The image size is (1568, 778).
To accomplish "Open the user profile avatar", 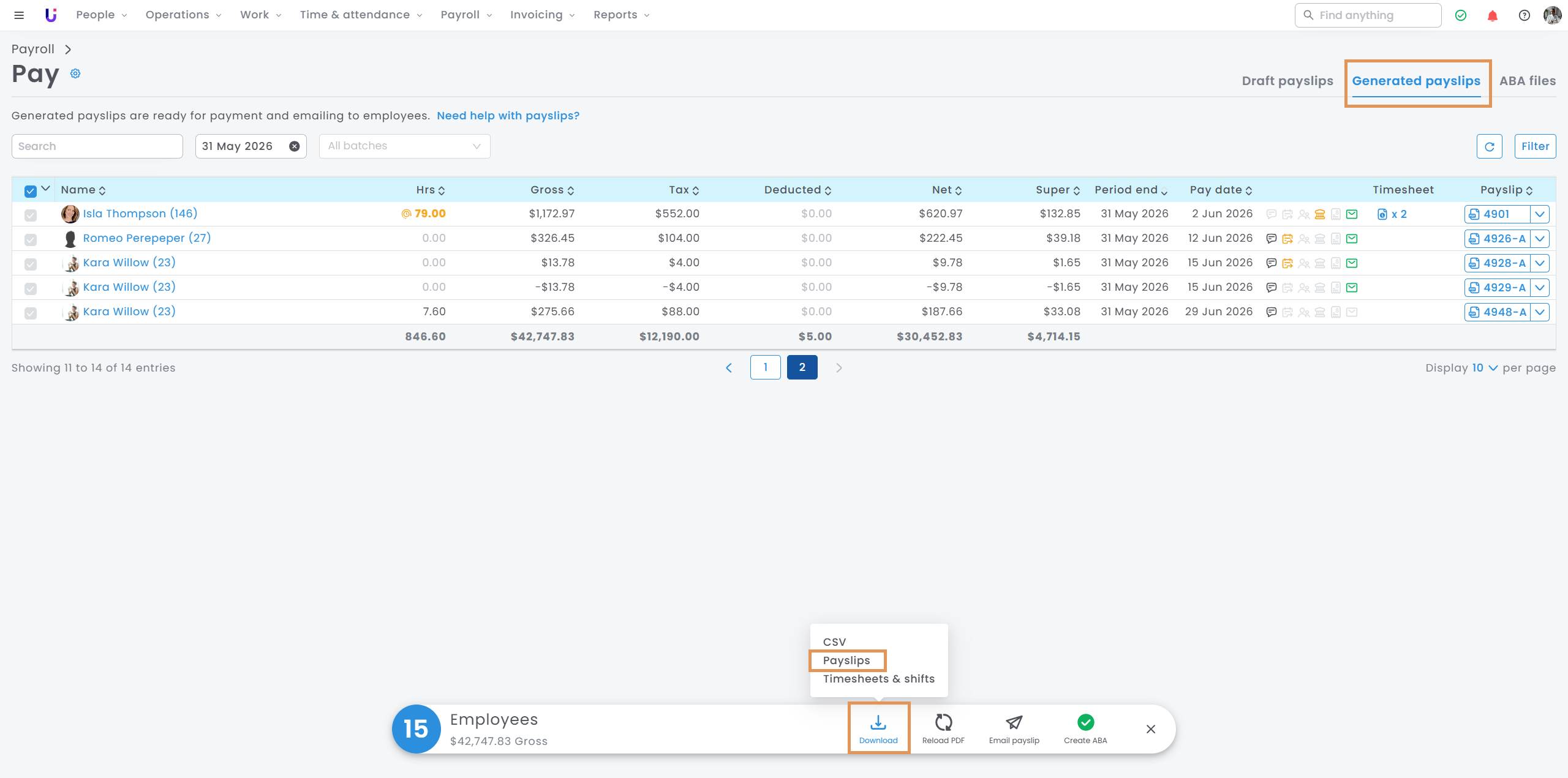I will [1553, 15].
